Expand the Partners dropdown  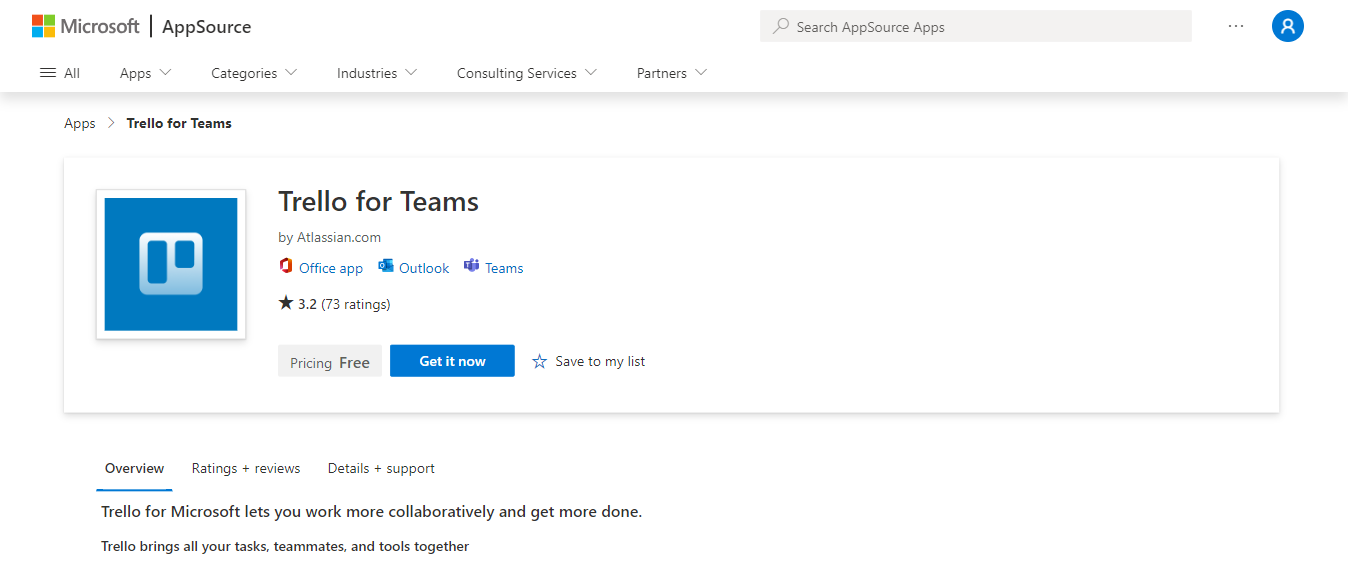[671, 73]
